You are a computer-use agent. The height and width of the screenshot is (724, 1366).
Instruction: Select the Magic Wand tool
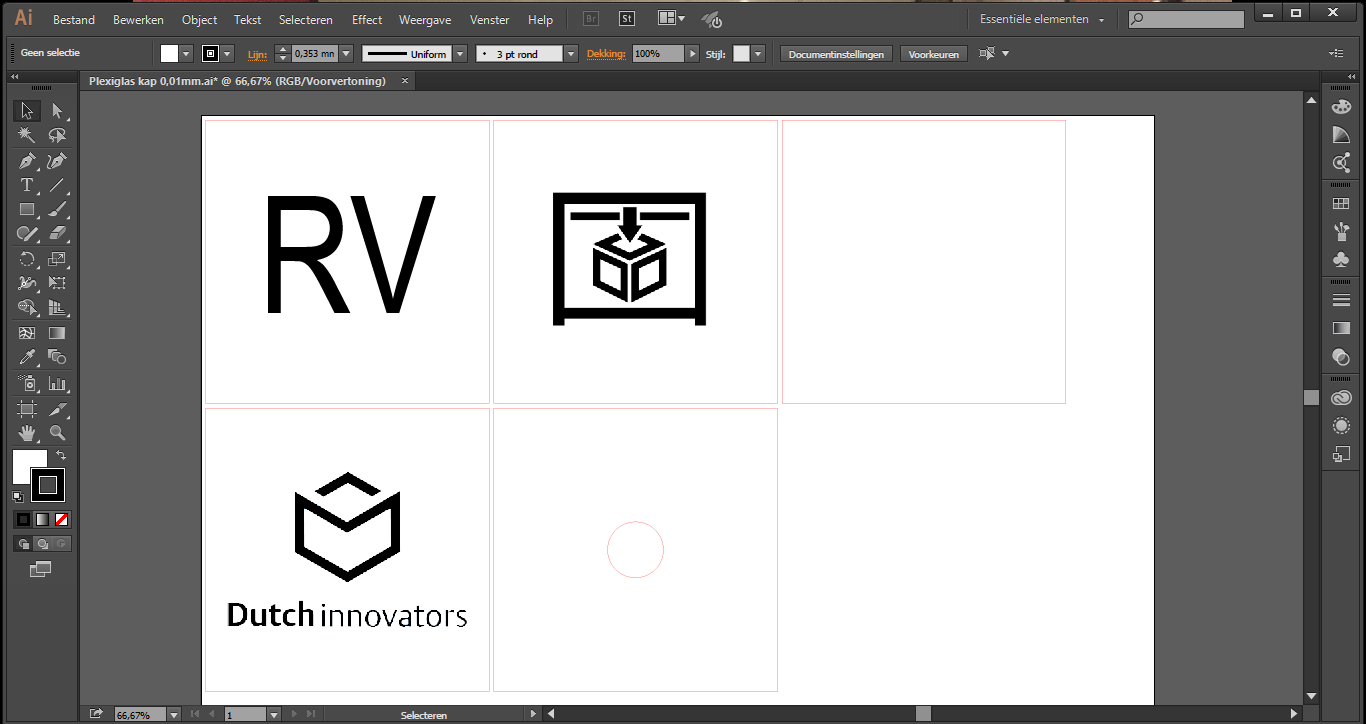pyautogui.click(x=27, y=135)
